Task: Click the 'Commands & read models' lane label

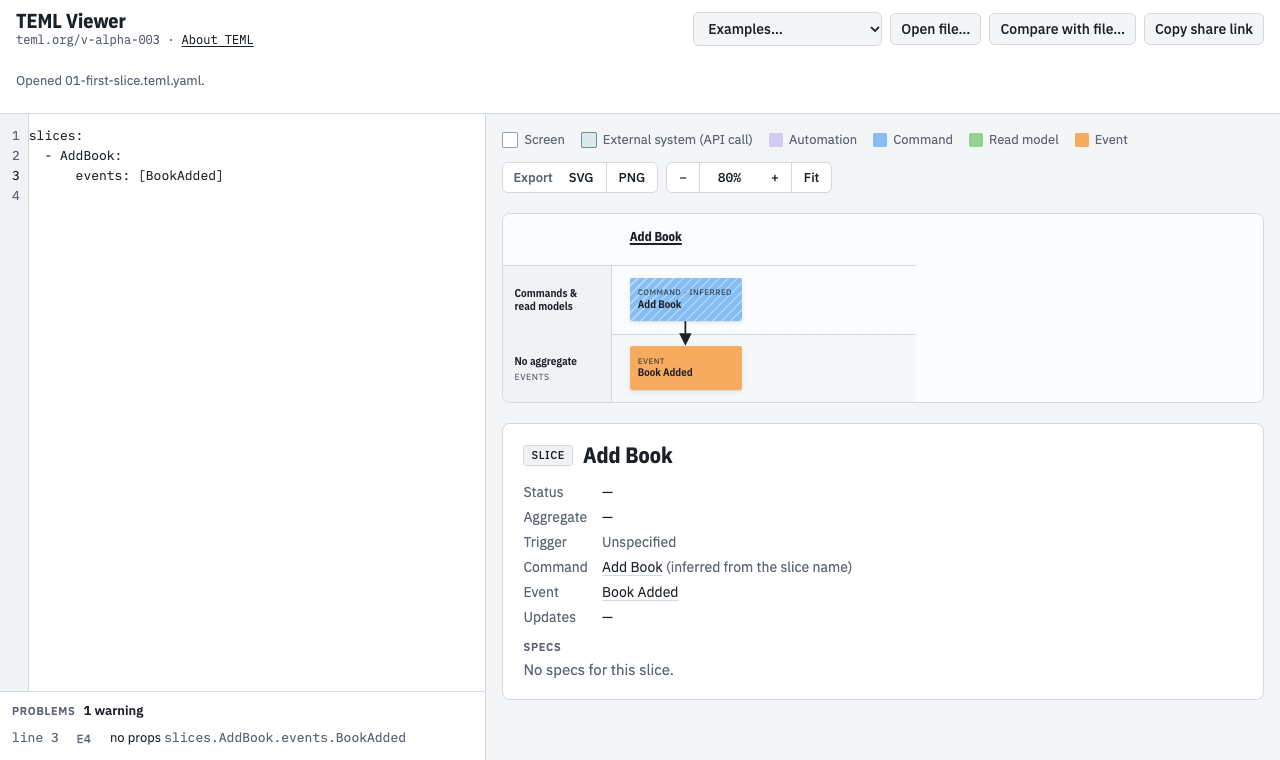Action: click(x=546, y=300)
